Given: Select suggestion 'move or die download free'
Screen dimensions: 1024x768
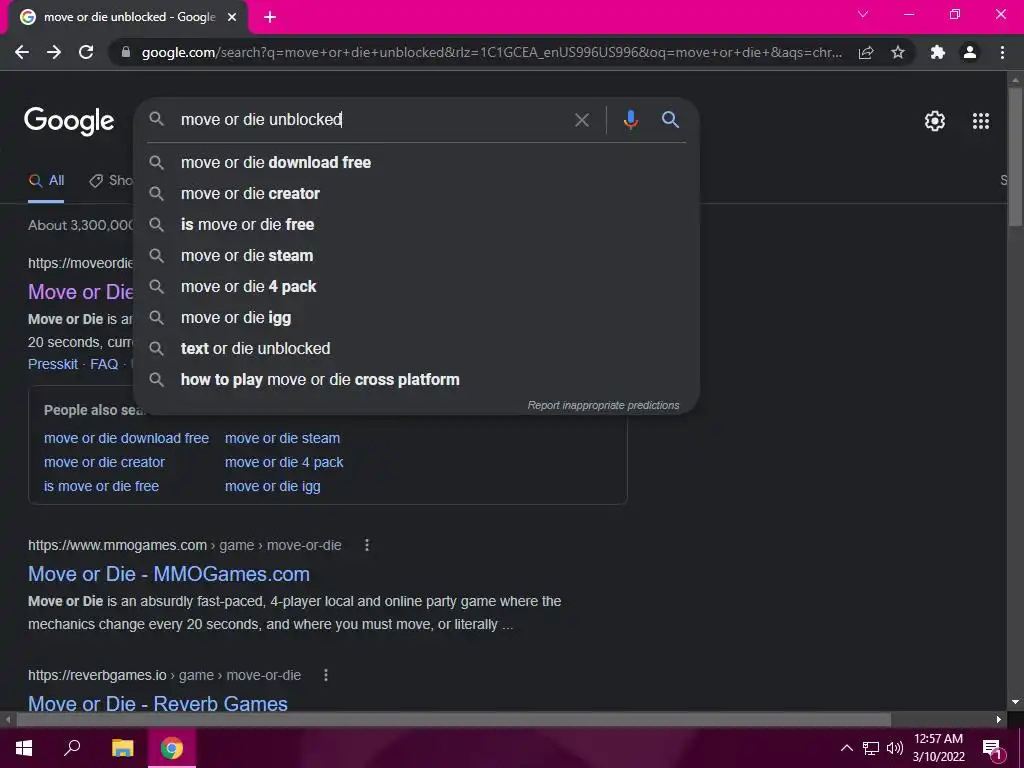Looking at the screenshot, I should point(416,163).
